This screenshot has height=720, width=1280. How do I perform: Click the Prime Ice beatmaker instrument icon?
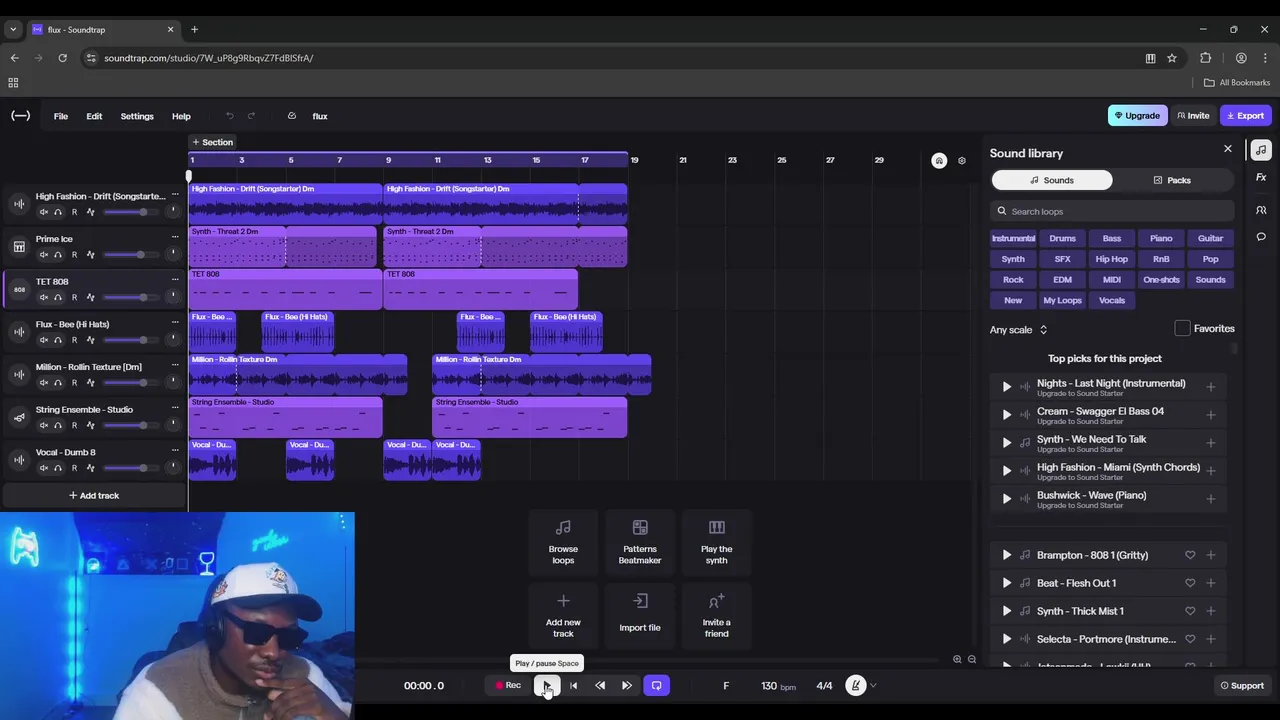point(19,246)
